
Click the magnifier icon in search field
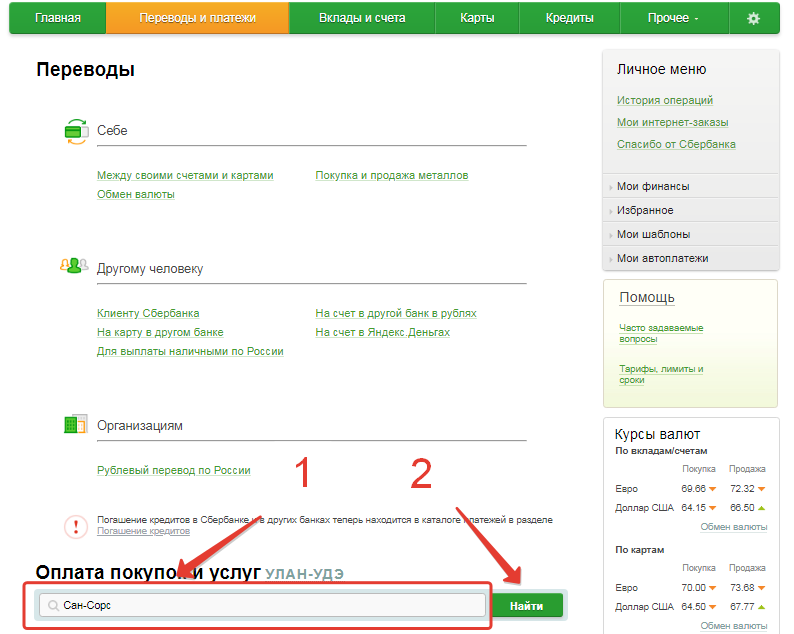pyautogui.click(x=53, y=605)
